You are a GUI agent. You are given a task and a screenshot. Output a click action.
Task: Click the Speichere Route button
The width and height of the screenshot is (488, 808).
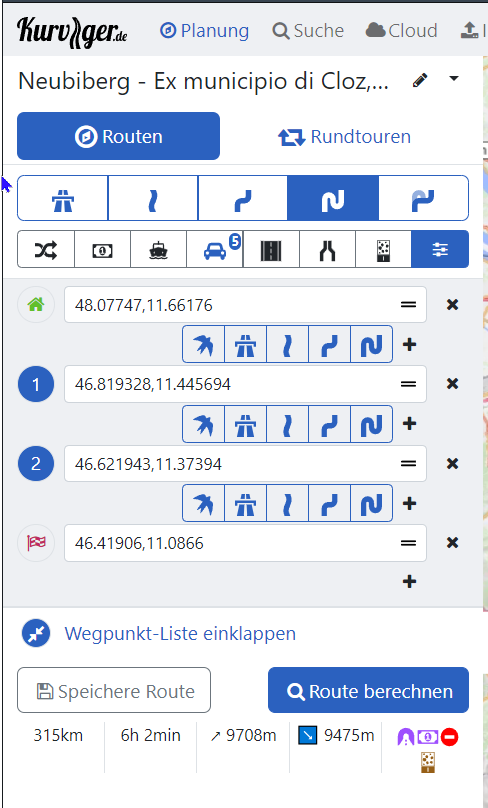click(x=114, y=691)
